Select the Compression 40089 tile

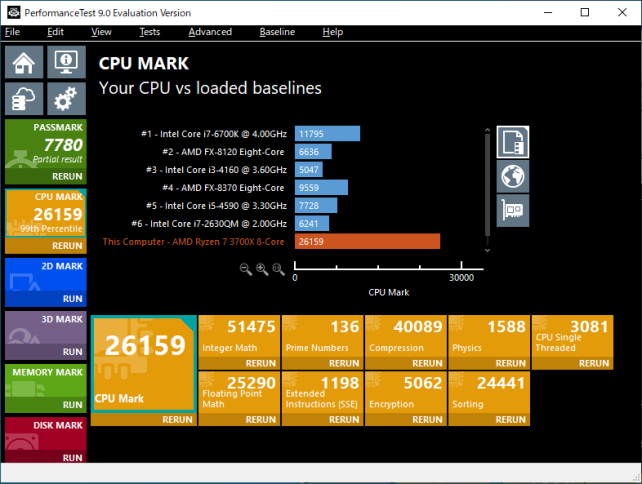point(406,336)
